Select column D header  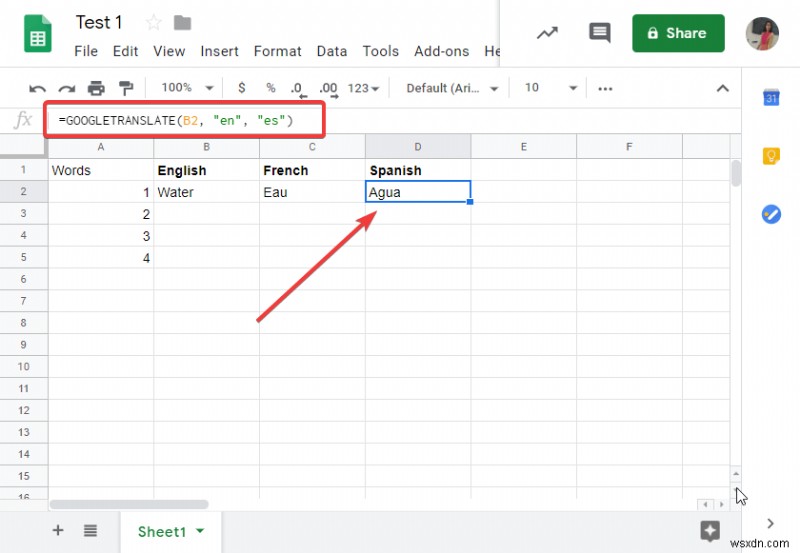pyautogui.click(x=418, y=147)
